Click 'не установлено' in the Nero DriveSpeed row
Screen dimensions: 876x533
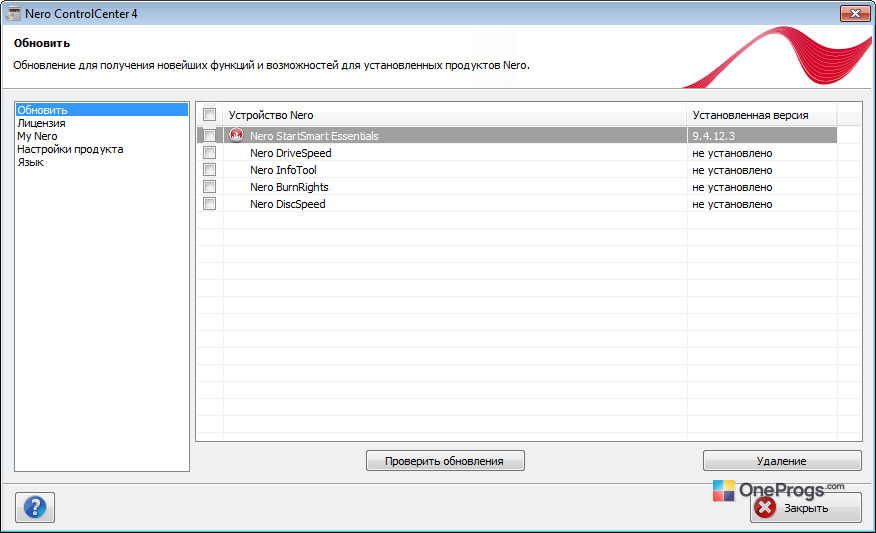[732, 153]
